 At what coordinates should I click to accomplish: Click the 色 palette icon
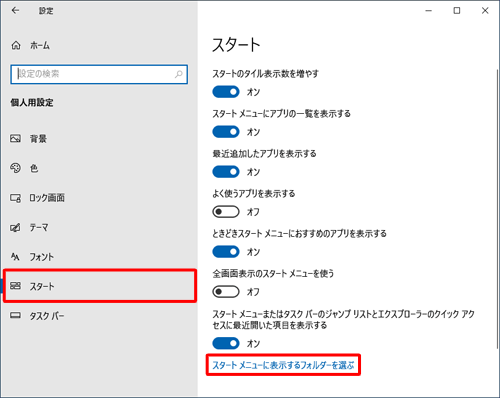tap(15, 168)
